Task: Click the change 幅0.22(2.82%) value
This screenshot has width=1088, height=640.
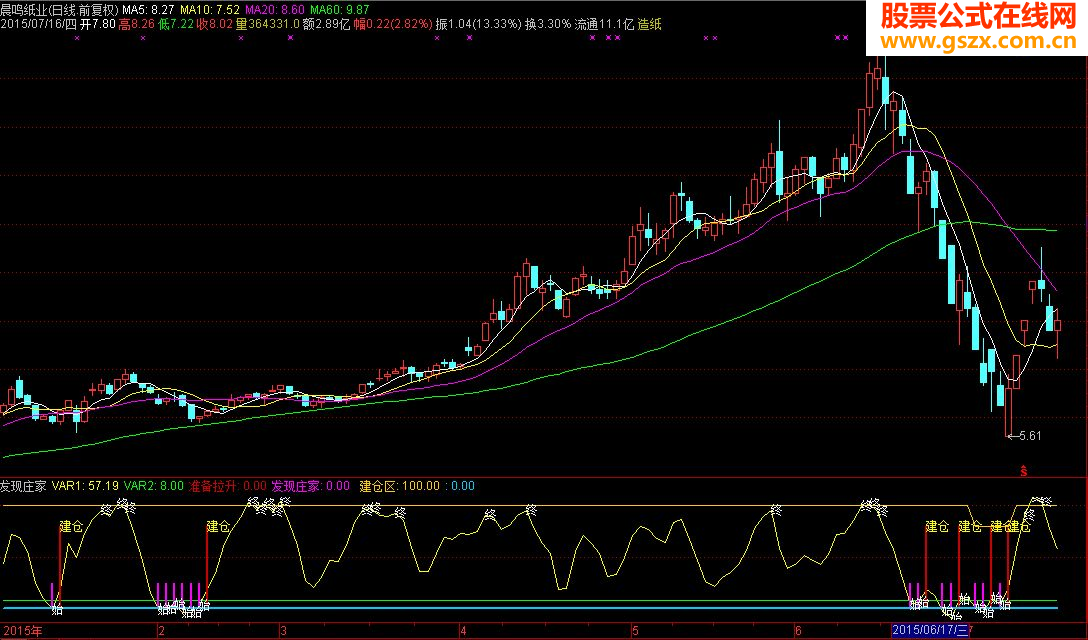Action: tap(392, 24)
